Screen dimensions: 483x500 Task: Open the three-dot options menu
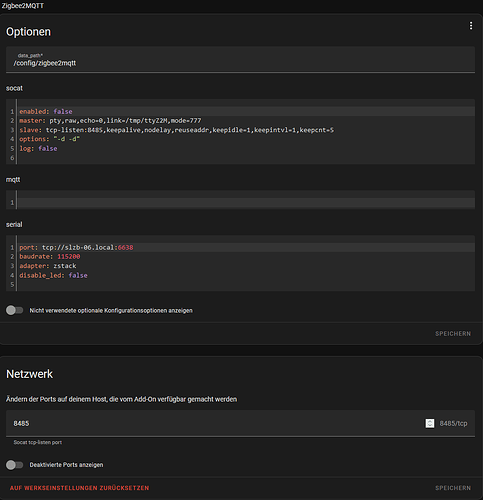471,26
